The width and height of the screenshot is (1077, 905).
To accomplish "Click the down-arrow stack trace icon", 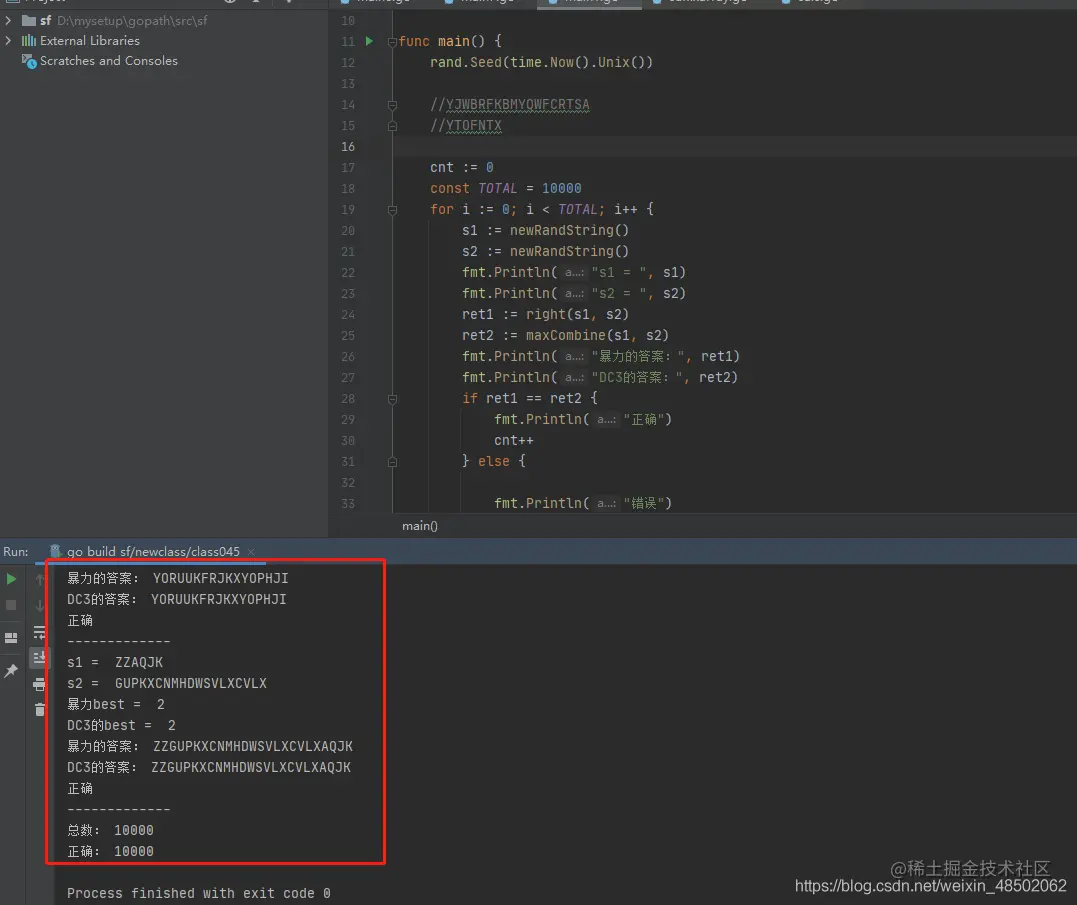I will (x=40, y=605).
